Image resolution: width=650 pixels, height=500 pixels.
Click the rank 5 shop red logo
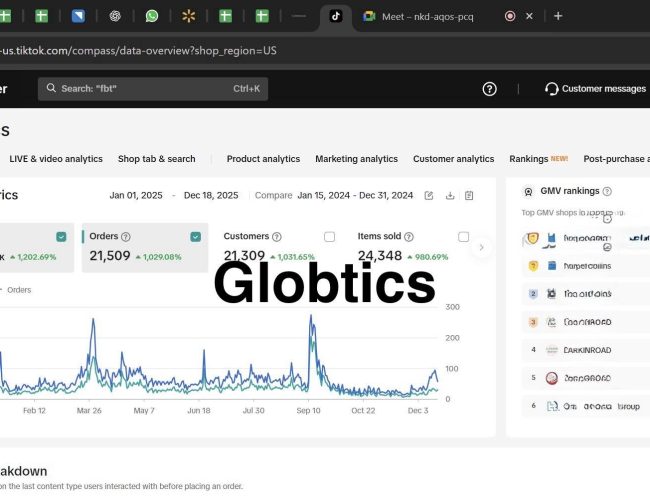pyautogui.click(x=551, y=378)
